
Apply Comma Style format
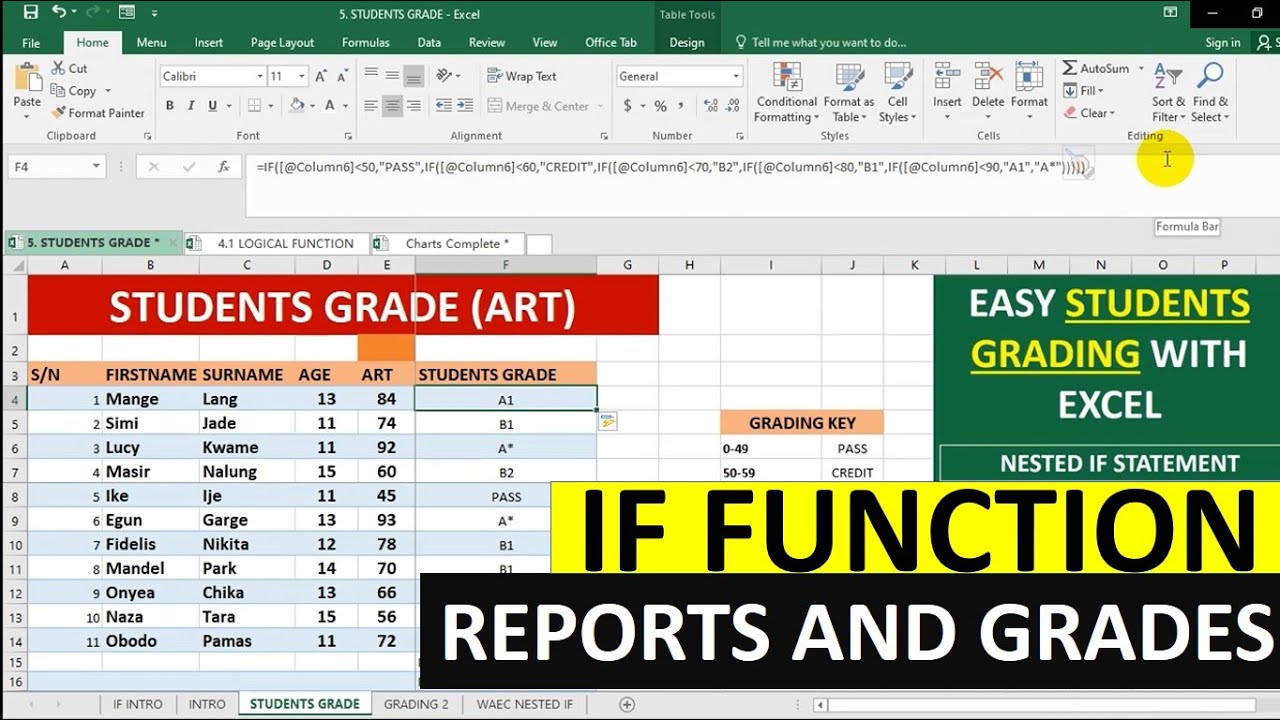click(x=680, y=106)
